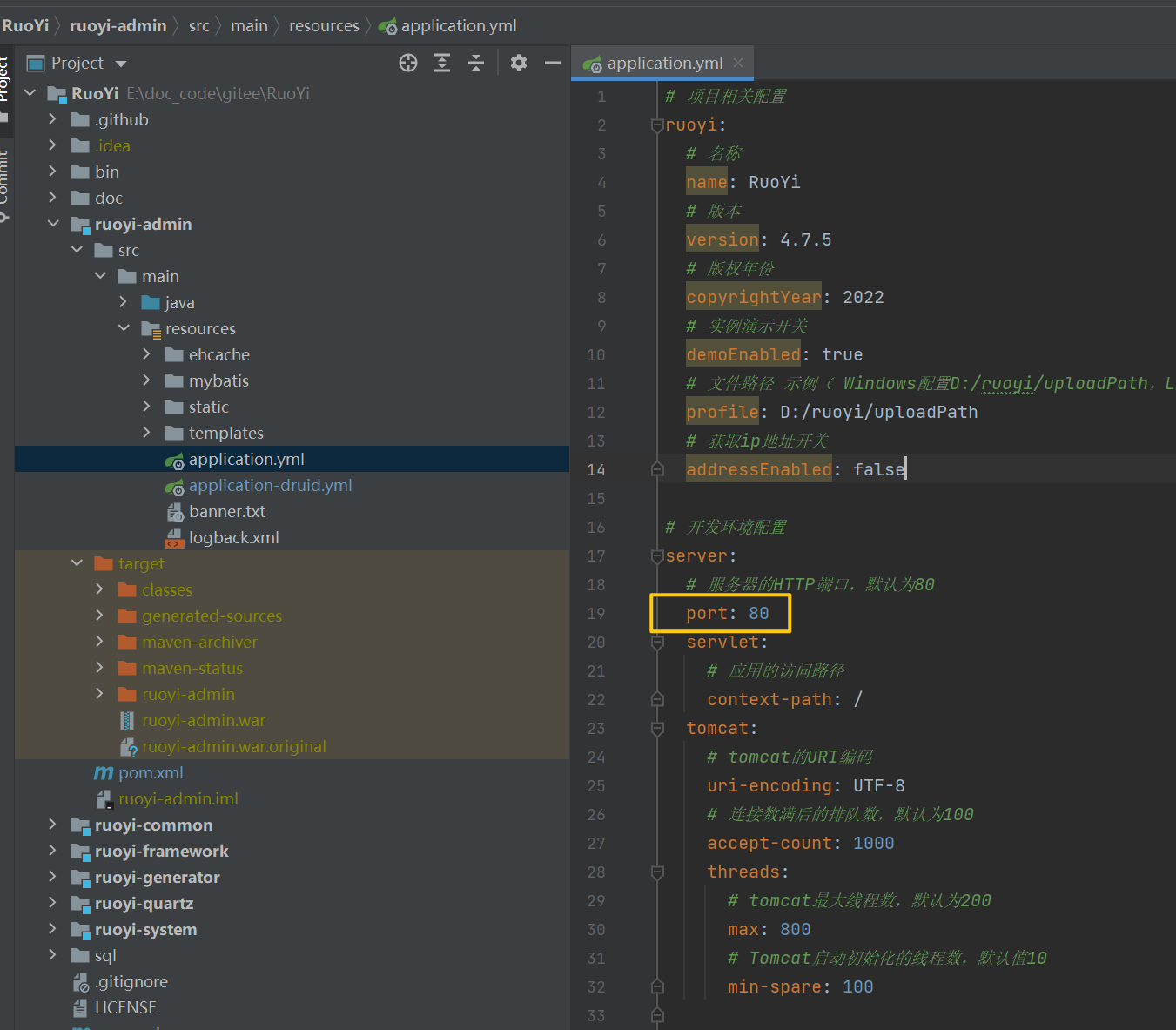Image resolution: width=1176 pixels, height=1030 pixels.
Task: Close the application.yml editor tab
Action: [x=738, y=63]
